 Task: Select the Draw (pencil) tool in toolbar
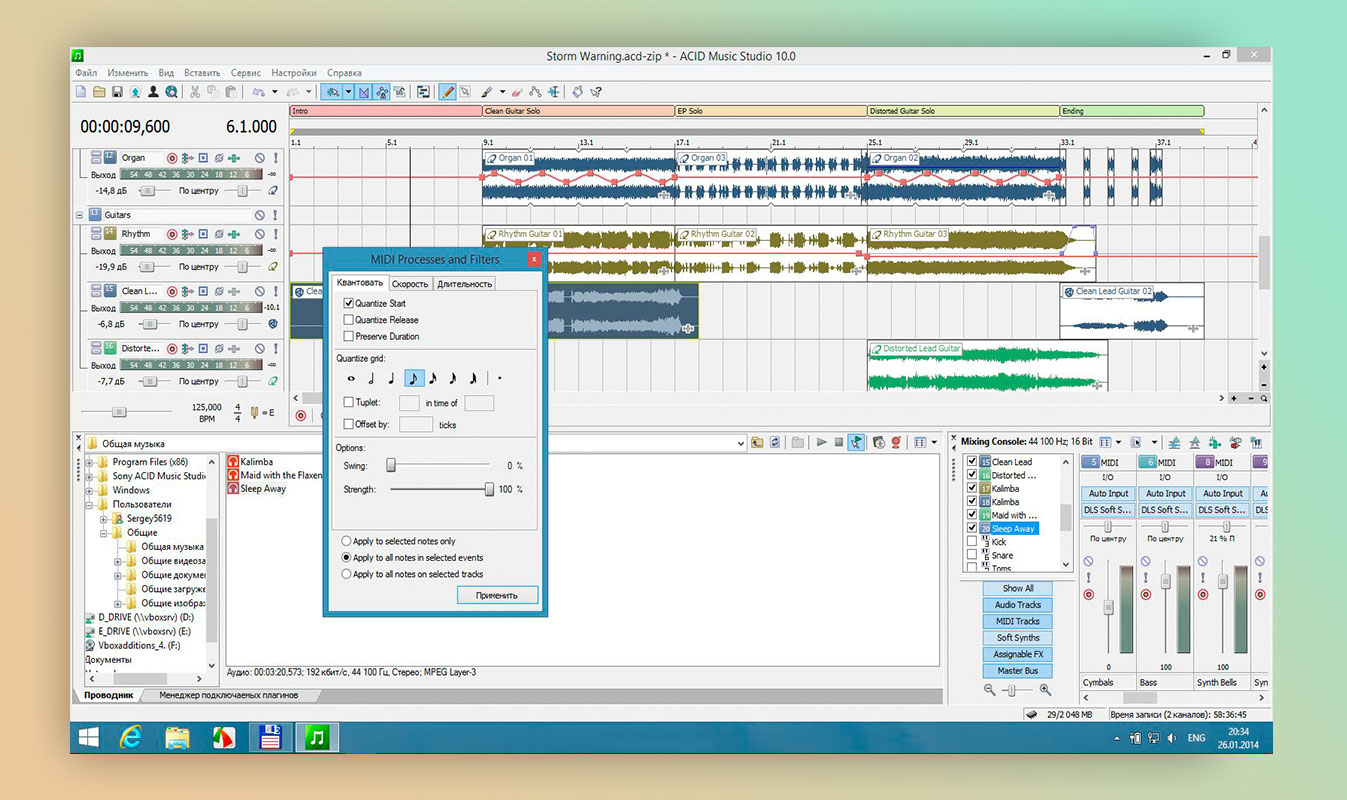pyautogui.click(x=448, y=92)
